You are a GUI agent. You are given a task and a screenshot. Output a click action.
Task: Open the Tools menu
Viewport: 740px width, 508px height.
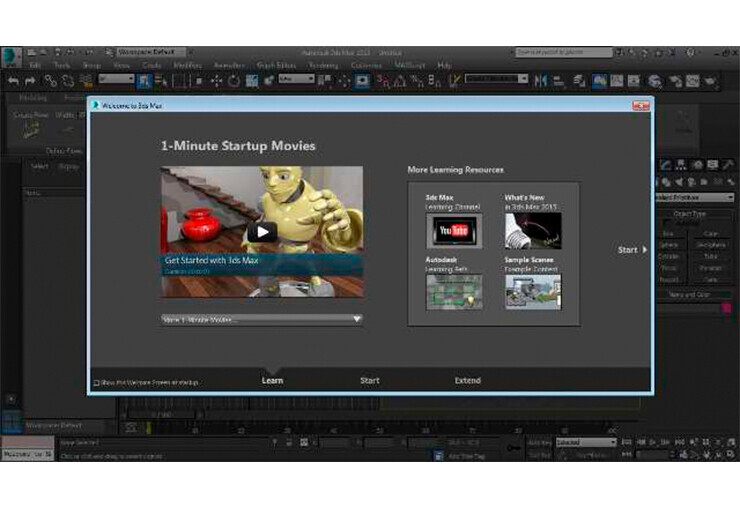click(62, 66)
